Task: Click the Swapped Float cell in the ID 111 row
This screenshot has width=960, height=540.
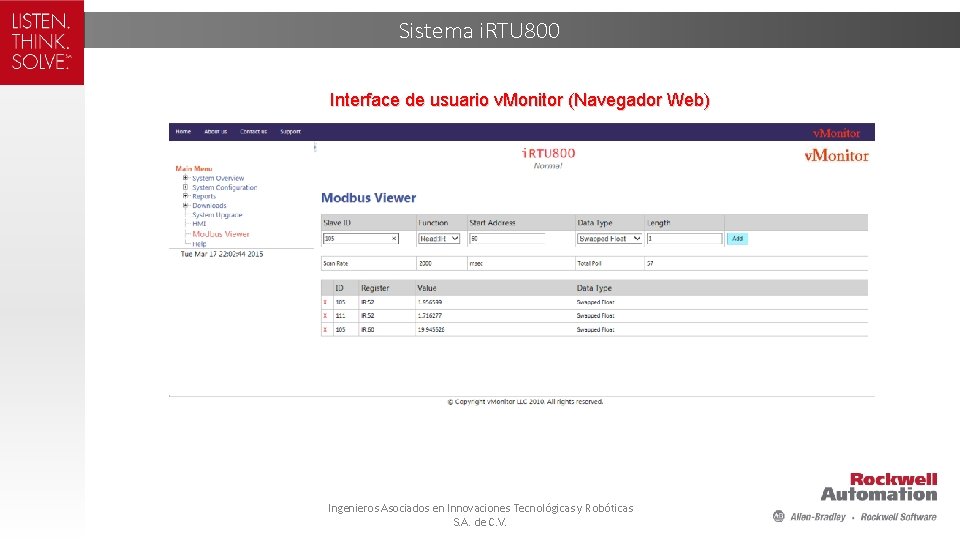Action: [x=595, y=316]
